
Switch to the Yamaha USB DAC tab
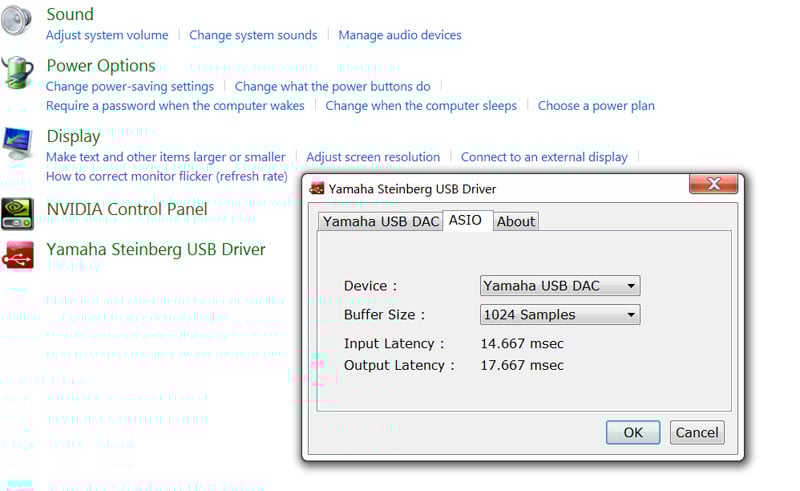380,222
